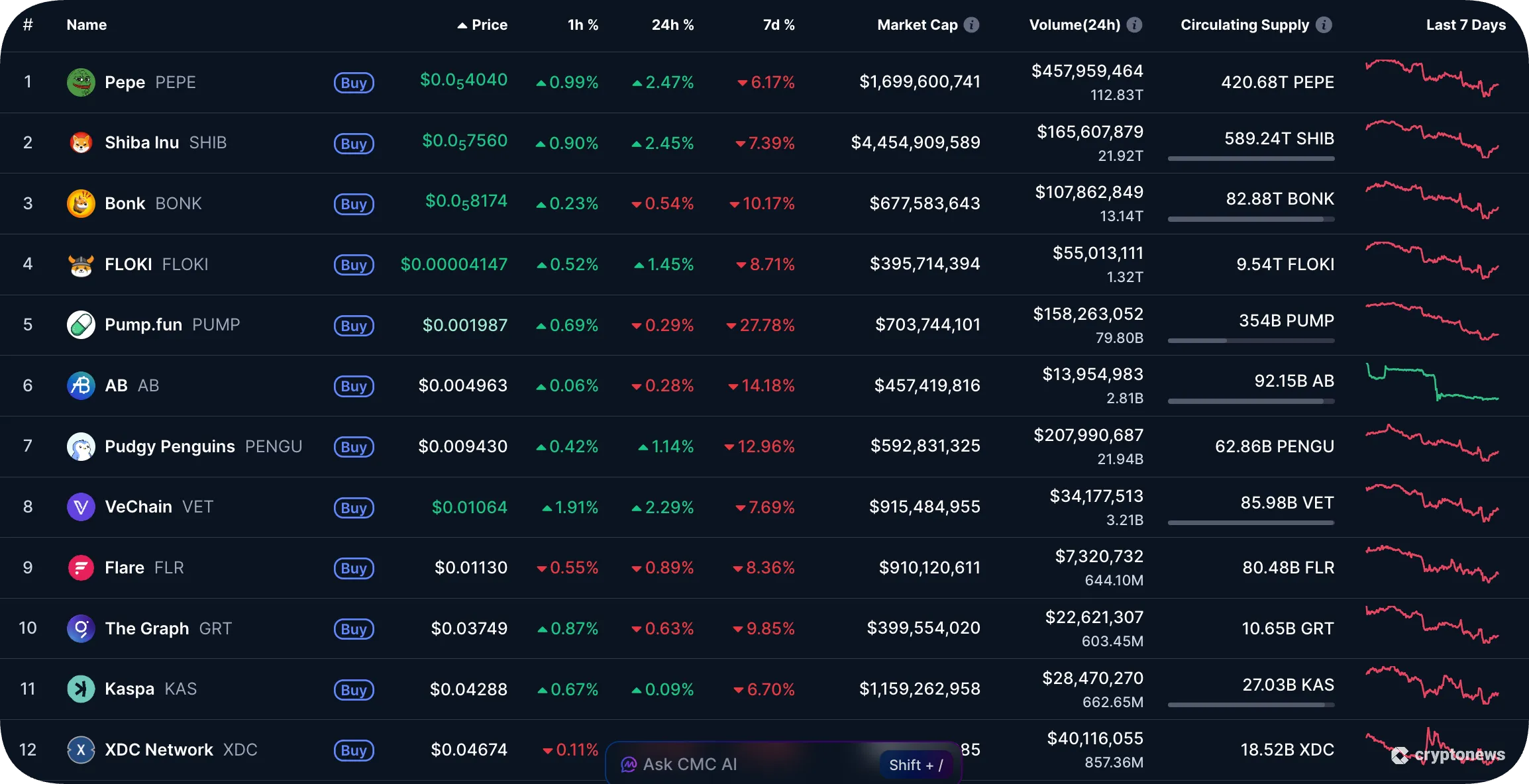Select the Pudgy Penguins logo
The height and width of the screenshot is (784, 1529).
pos(81,446)
